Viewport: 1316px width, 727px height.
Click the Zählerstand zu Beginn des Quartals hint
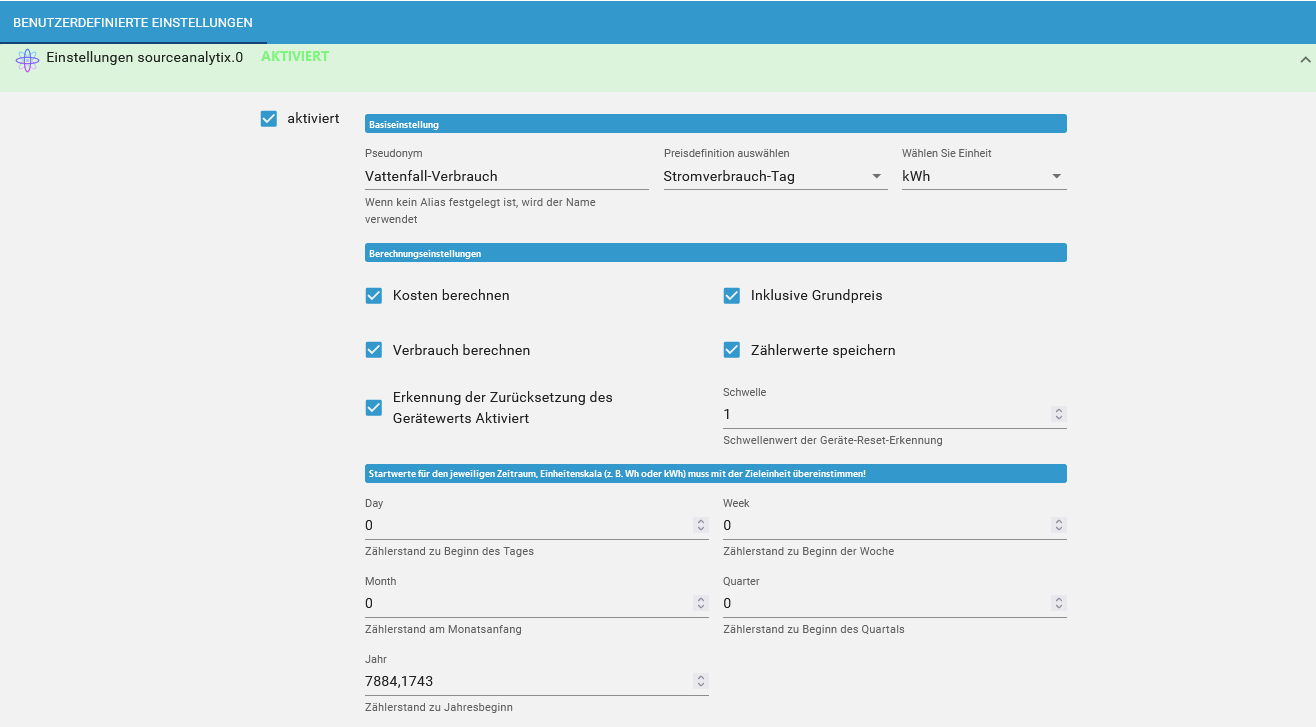[x=814, y=629]
